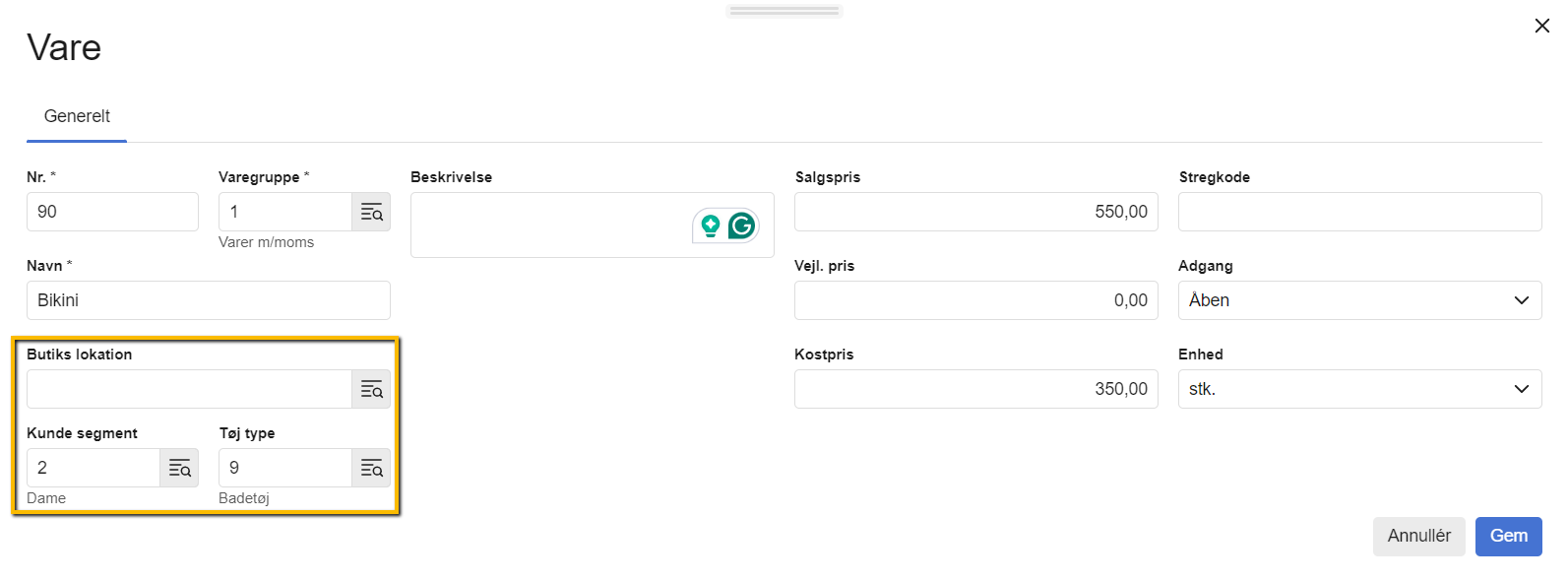1568x581 pixels.
Task: Save the item with Gem
Action: click(x=1508, y=536)
